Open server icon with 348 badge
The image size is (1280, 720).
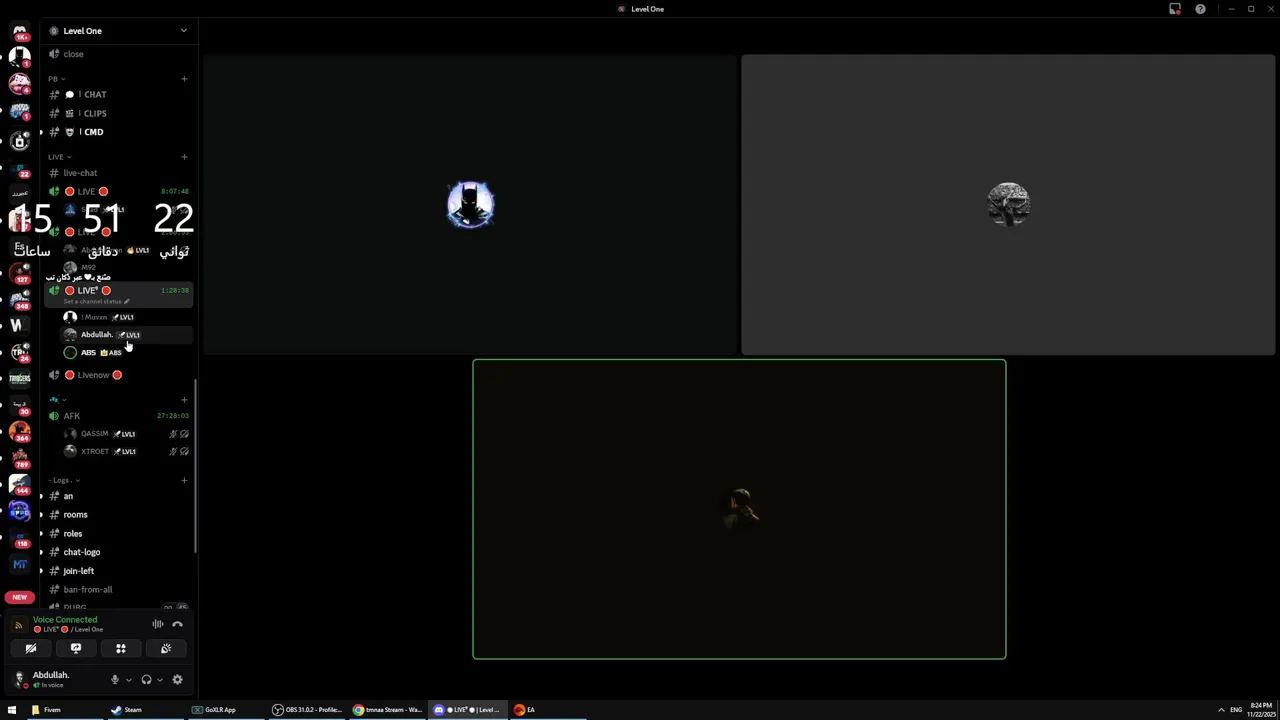(x=20, y=299)
